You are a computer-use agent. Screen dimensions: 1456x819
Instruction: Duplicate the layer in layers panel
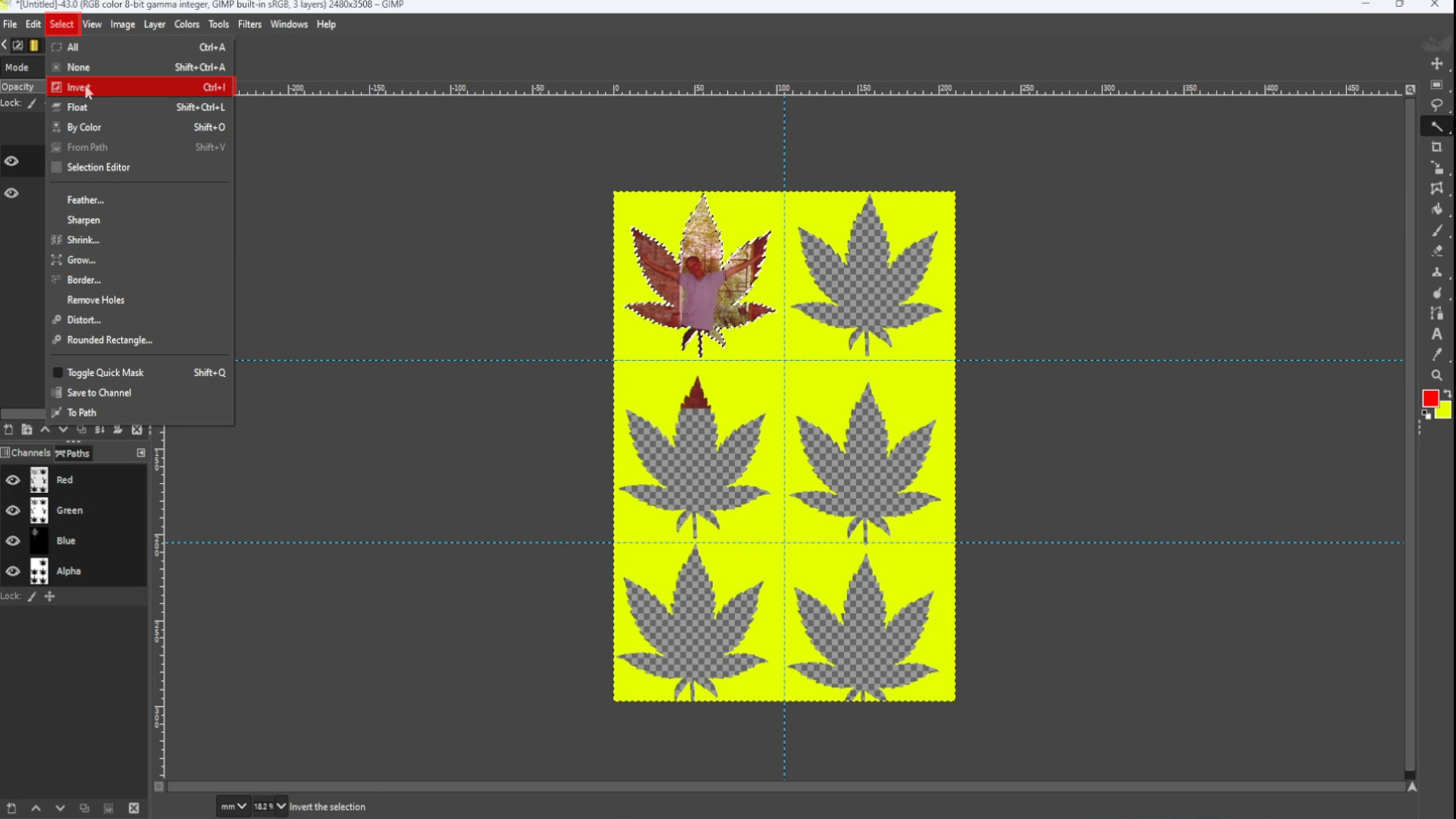(x=81, y=429)
